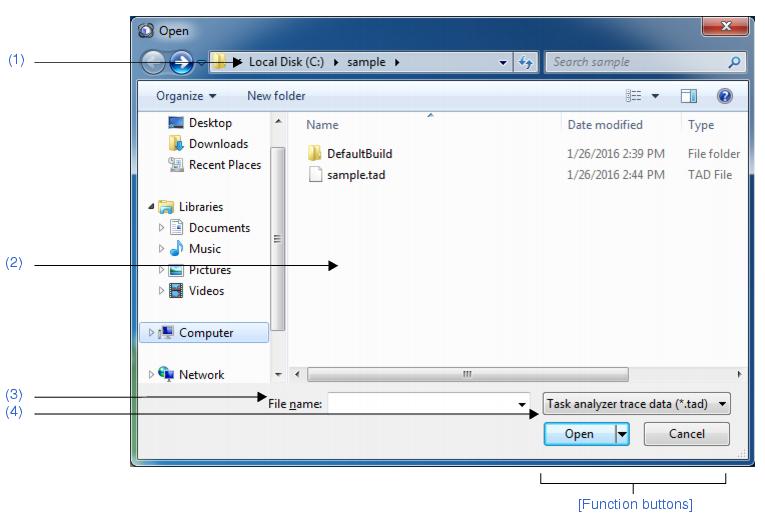The width and height of the screenshot is (765, 529).
Task: Expand the Network tree node
Action: (x=152, y=375)
